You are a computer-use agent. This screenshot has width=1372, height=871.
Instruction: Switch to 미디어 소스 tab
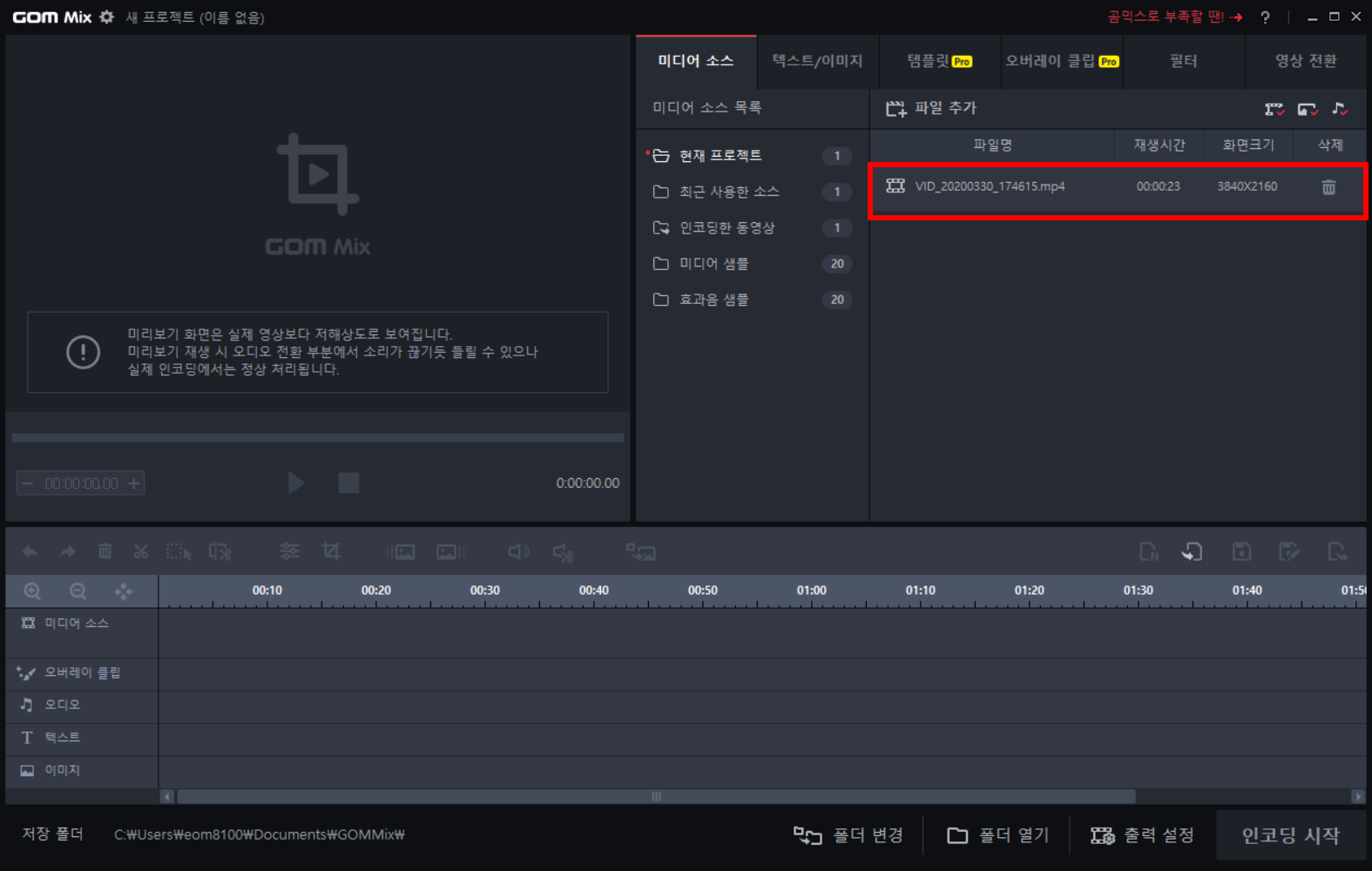pos(696,61)
